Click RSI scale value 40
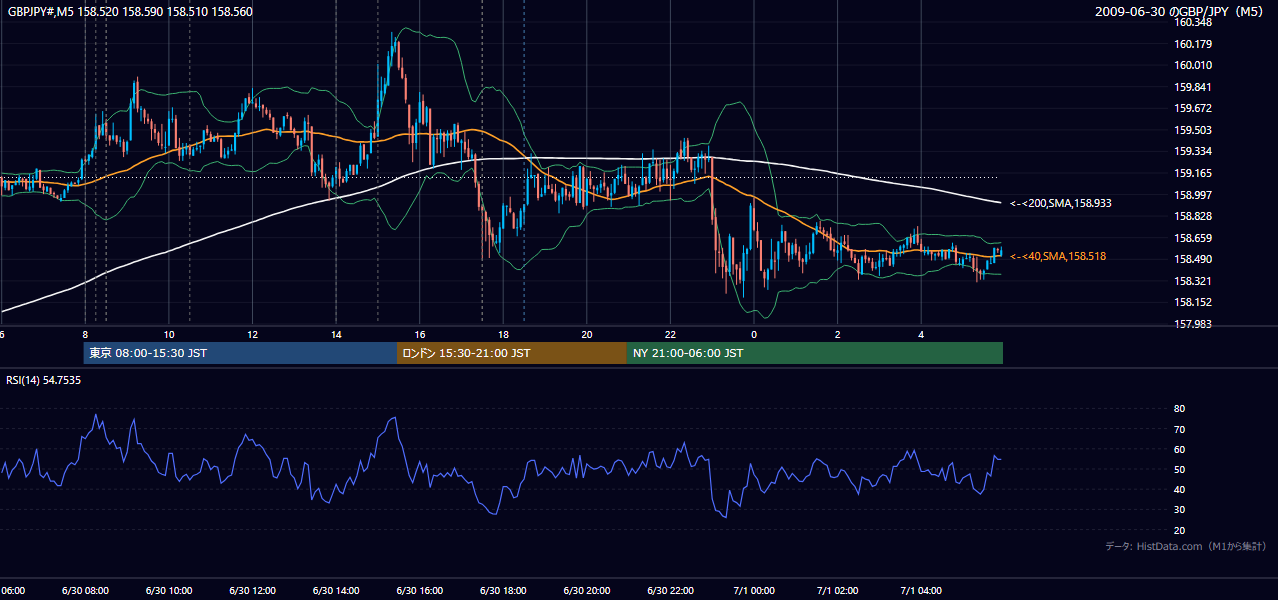The width and height of the screenshot is (1278, 600). pyautogui.click(x=1180, y=489)
